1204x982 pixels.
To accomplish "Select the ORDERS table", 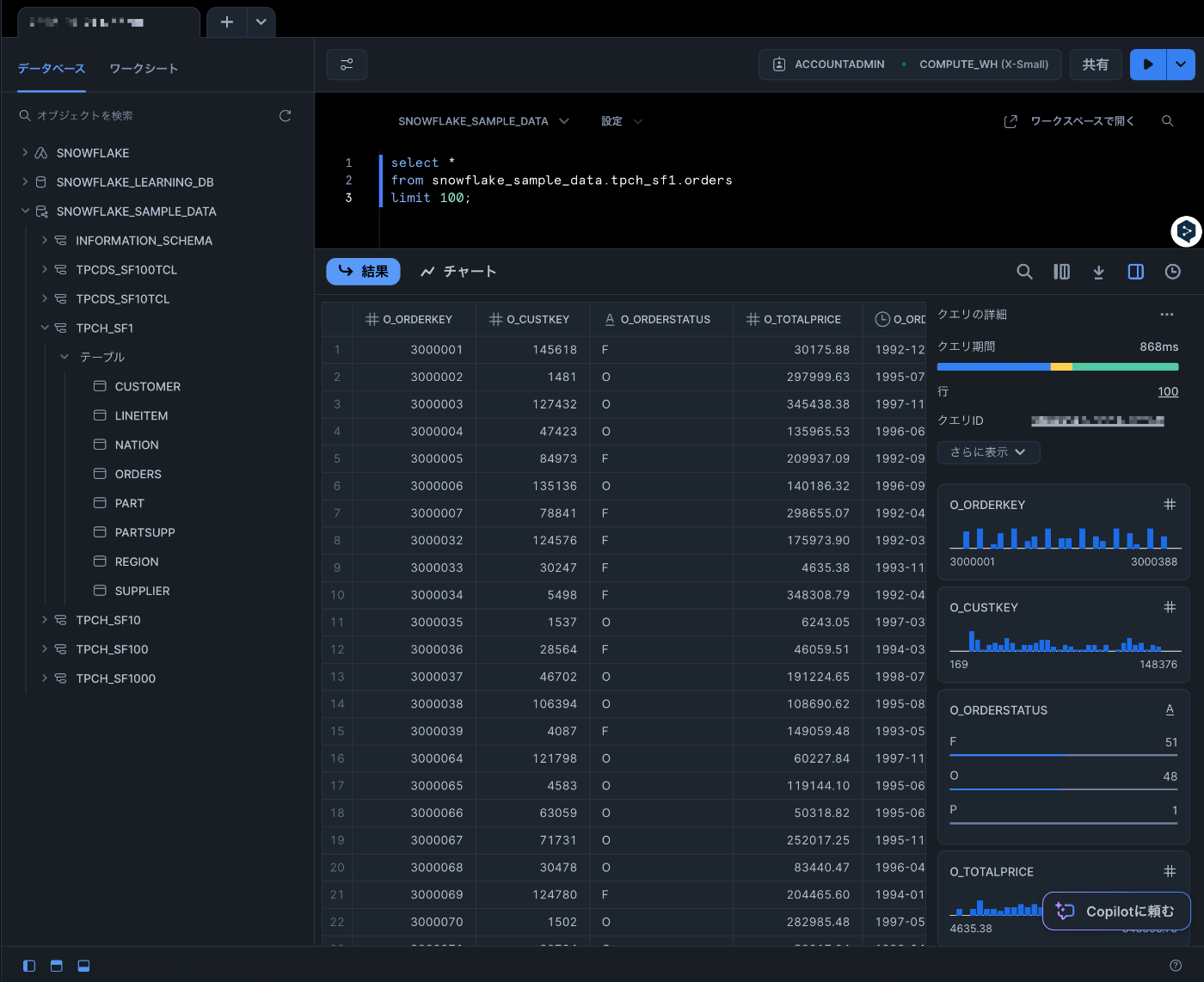I will click(x=138, y=475).
